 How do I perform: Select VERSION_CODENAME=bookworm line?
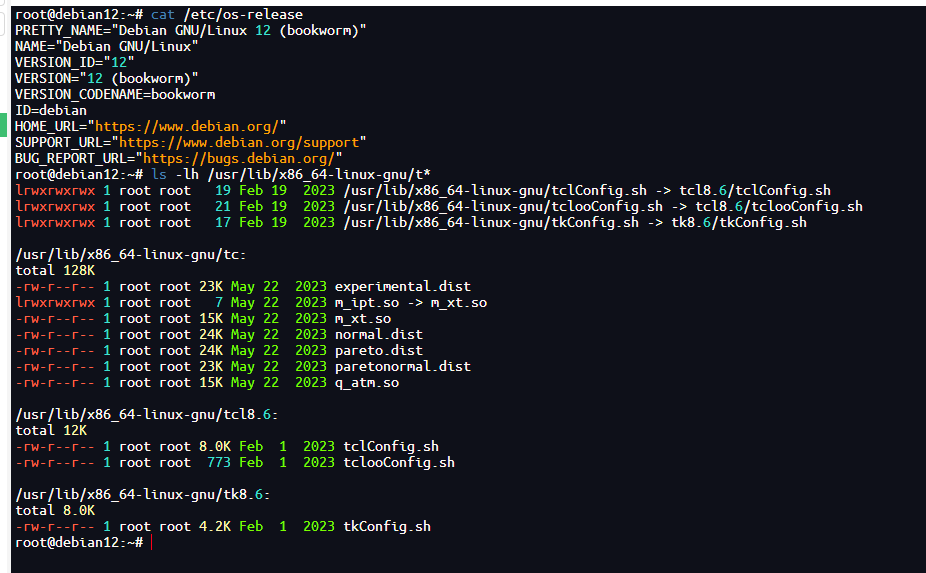click(x=115, y=94)
